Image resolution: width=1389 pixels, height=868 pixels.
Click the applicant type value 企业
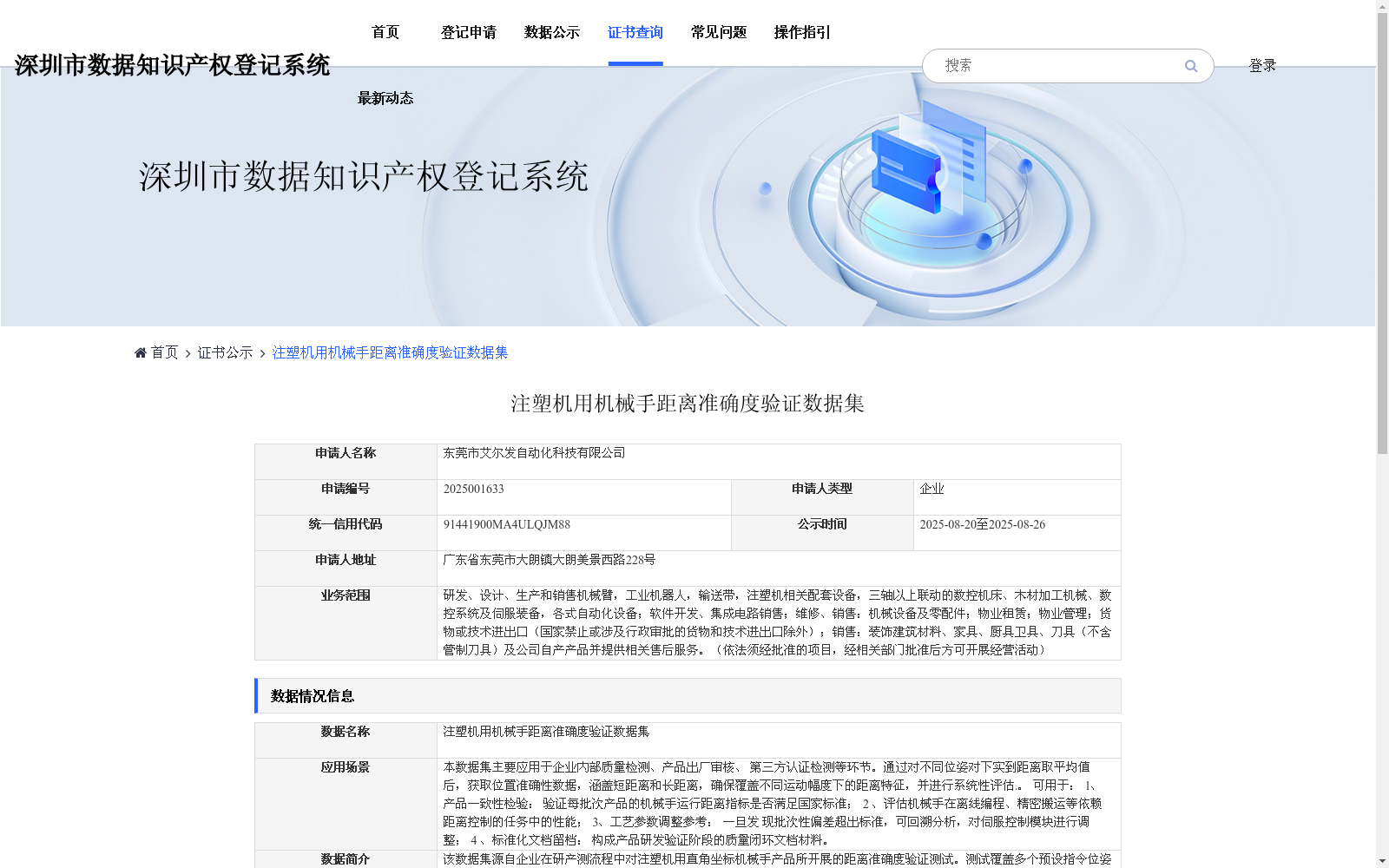point(931,490)
